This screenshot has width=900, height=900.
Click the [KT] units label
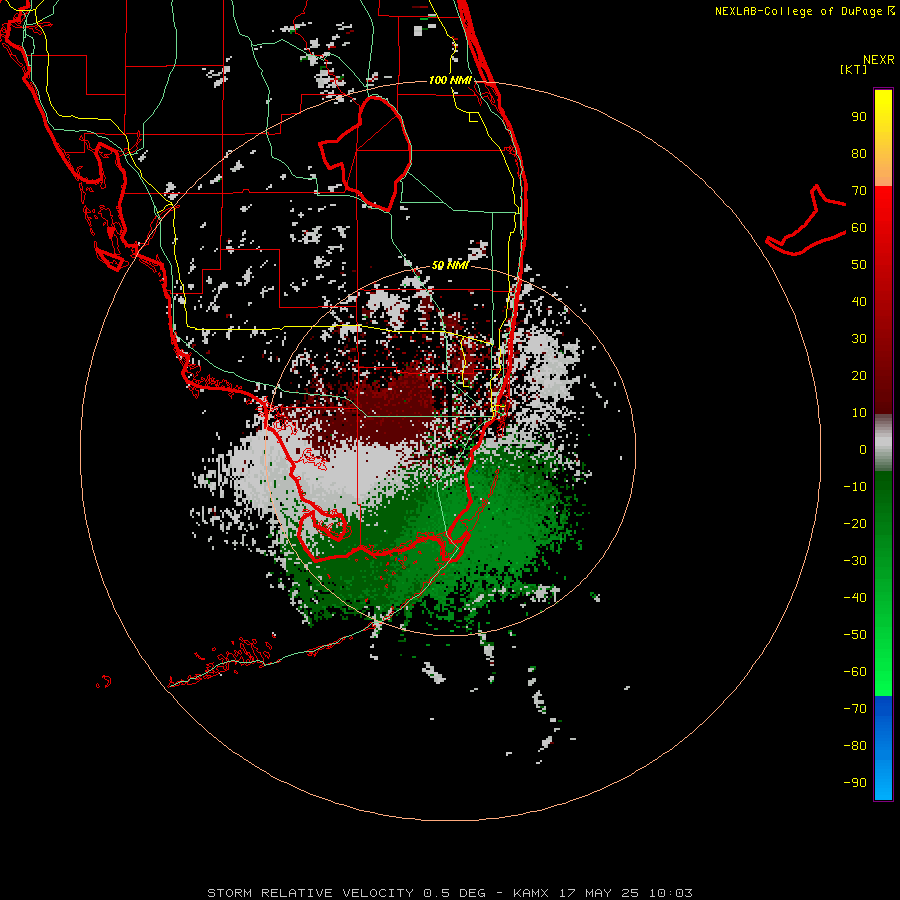click(x=854, y=69)
